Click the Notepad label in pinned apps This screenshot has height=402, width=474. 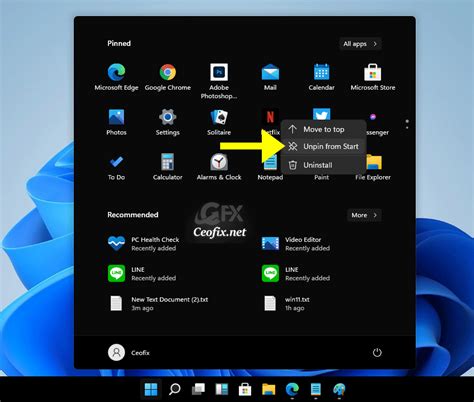click(270, 177)
